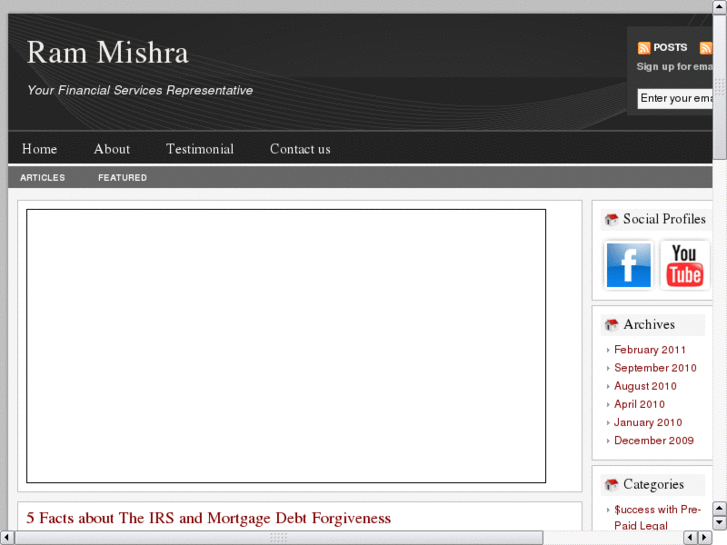Open the YouTube social profile icon
The height and width of the screenshot is (545, 727).
coord(684,265)
